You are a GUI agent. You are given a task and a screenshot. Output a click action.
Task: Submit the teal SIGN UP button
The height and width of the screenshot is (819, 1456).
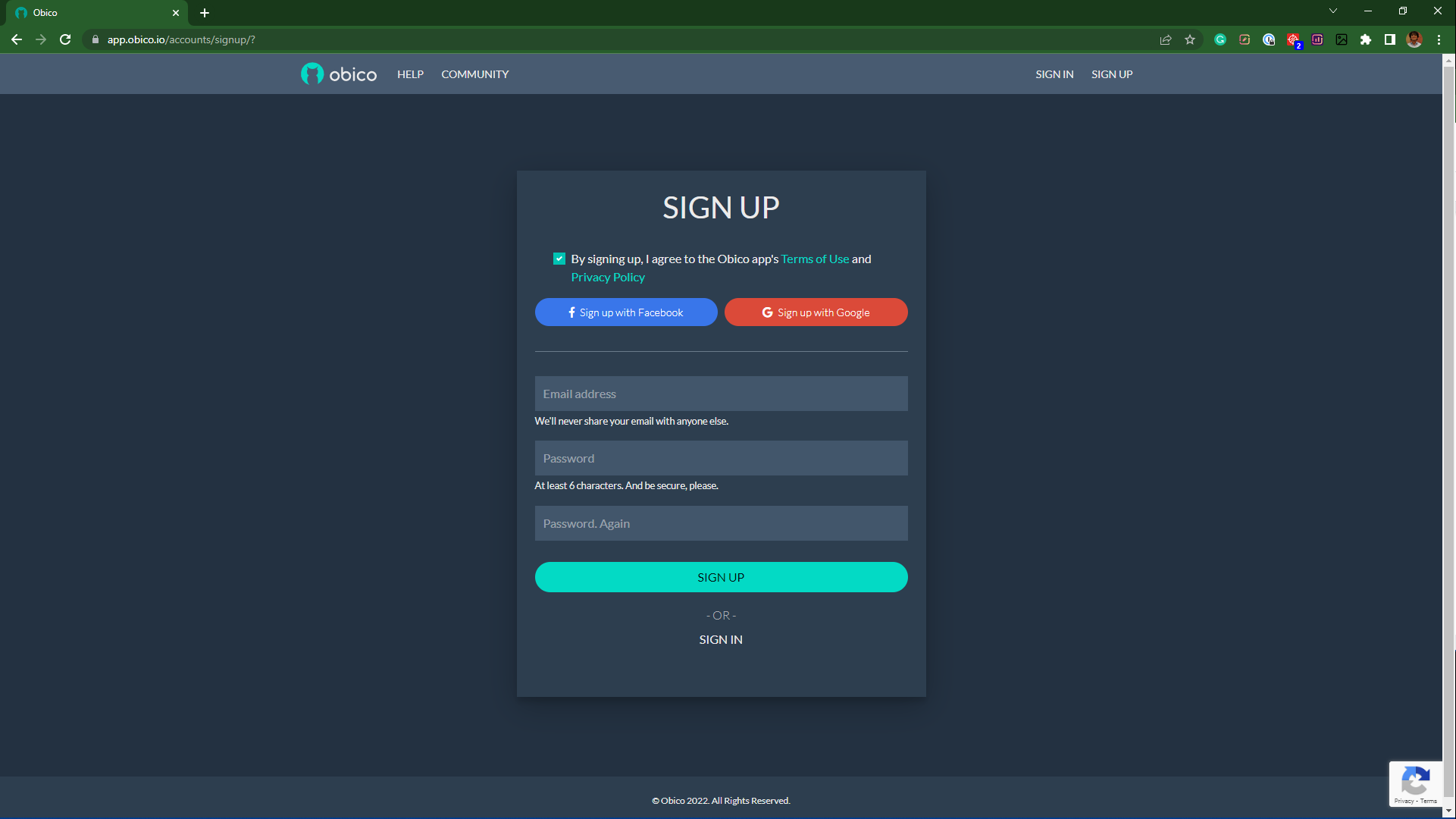tap(722, 577)
